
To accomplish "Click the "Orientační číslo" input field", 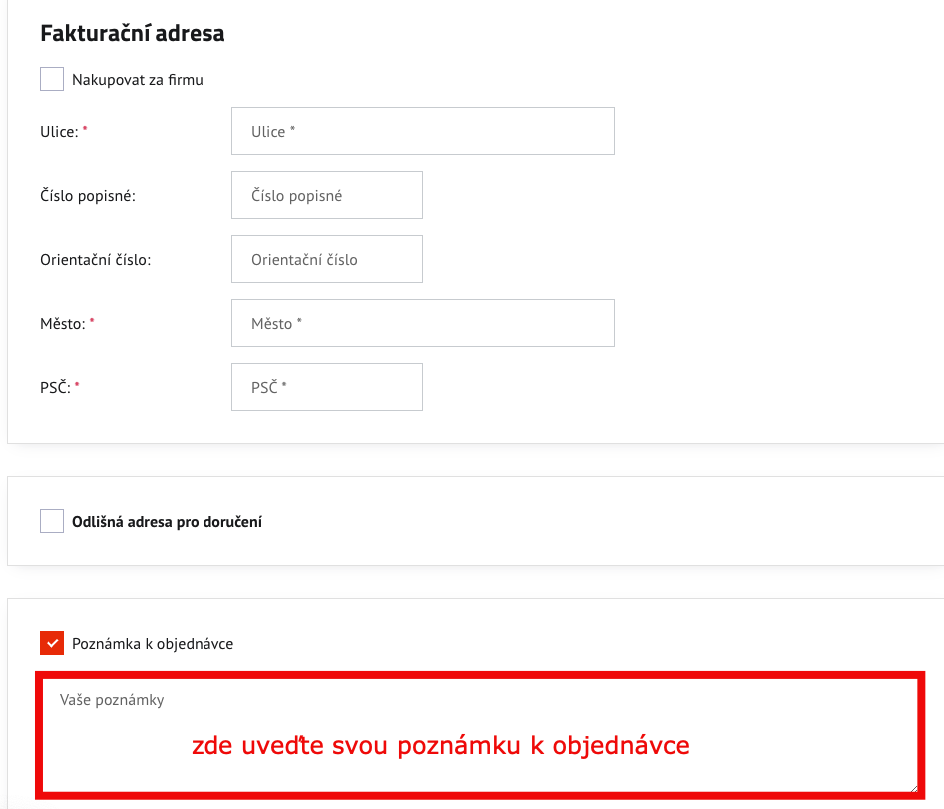I will pos(326,258).
